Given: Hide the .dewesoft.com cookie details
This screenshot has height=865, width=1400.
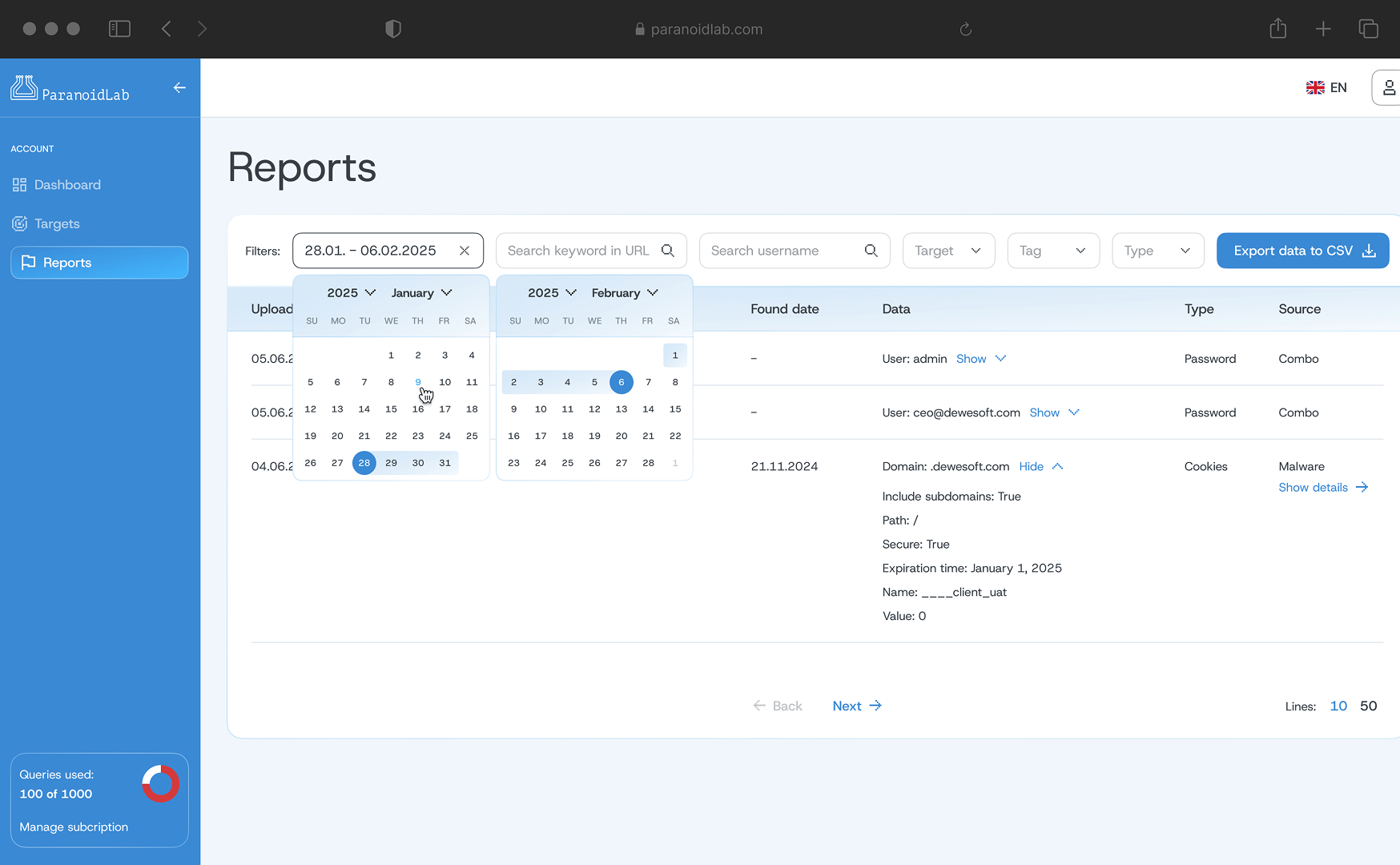Looking at the screenshot, I should point(1040,467).
